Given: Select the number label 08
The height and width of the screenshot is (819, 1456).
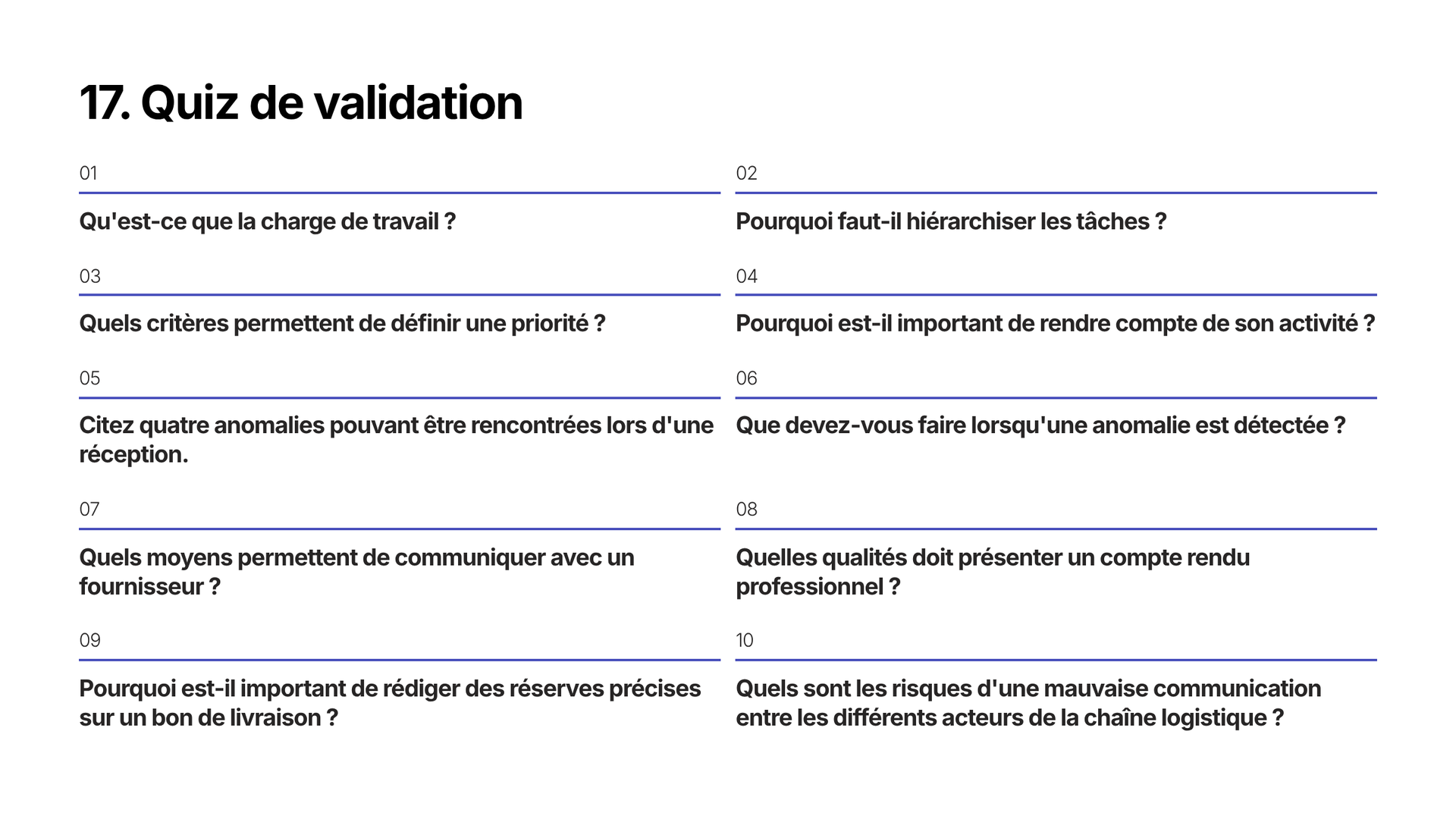Looking at the screenshot, I should coord(746,509).
